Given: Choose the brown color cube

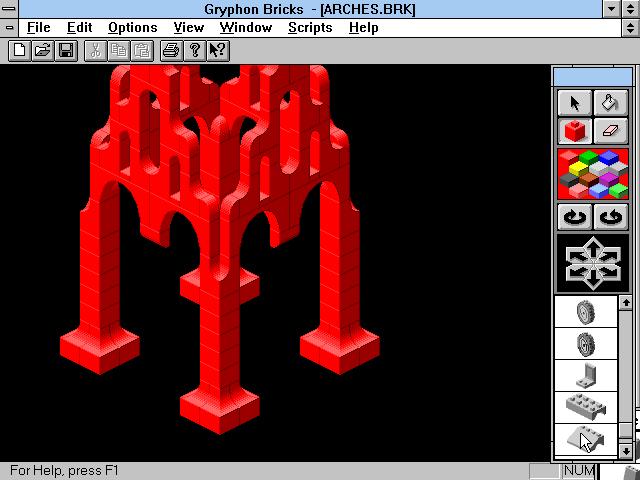Looking at the screenshot, I should coord(588,179).
